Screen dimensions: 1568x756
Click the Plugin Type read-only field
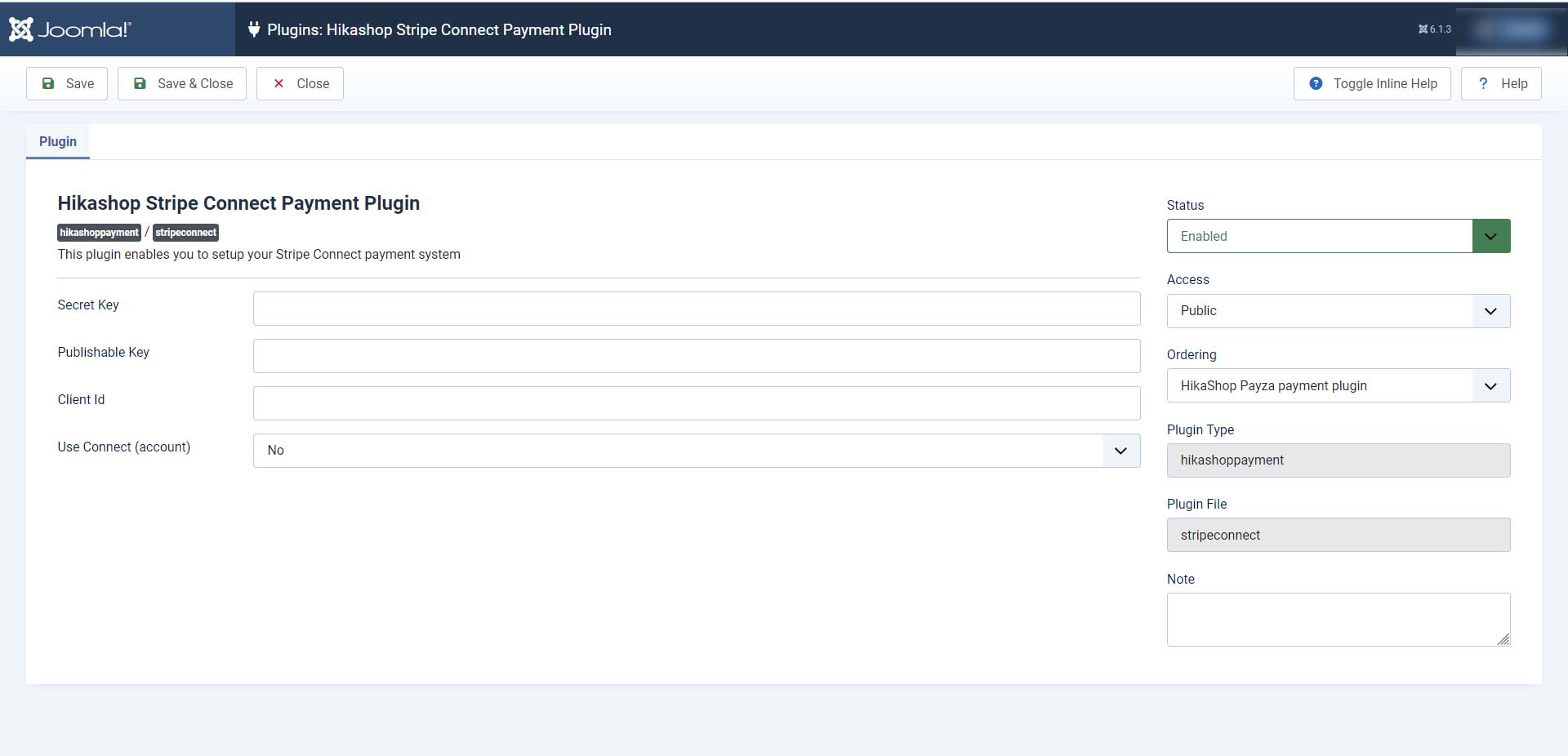click(x=1339, y=460)
